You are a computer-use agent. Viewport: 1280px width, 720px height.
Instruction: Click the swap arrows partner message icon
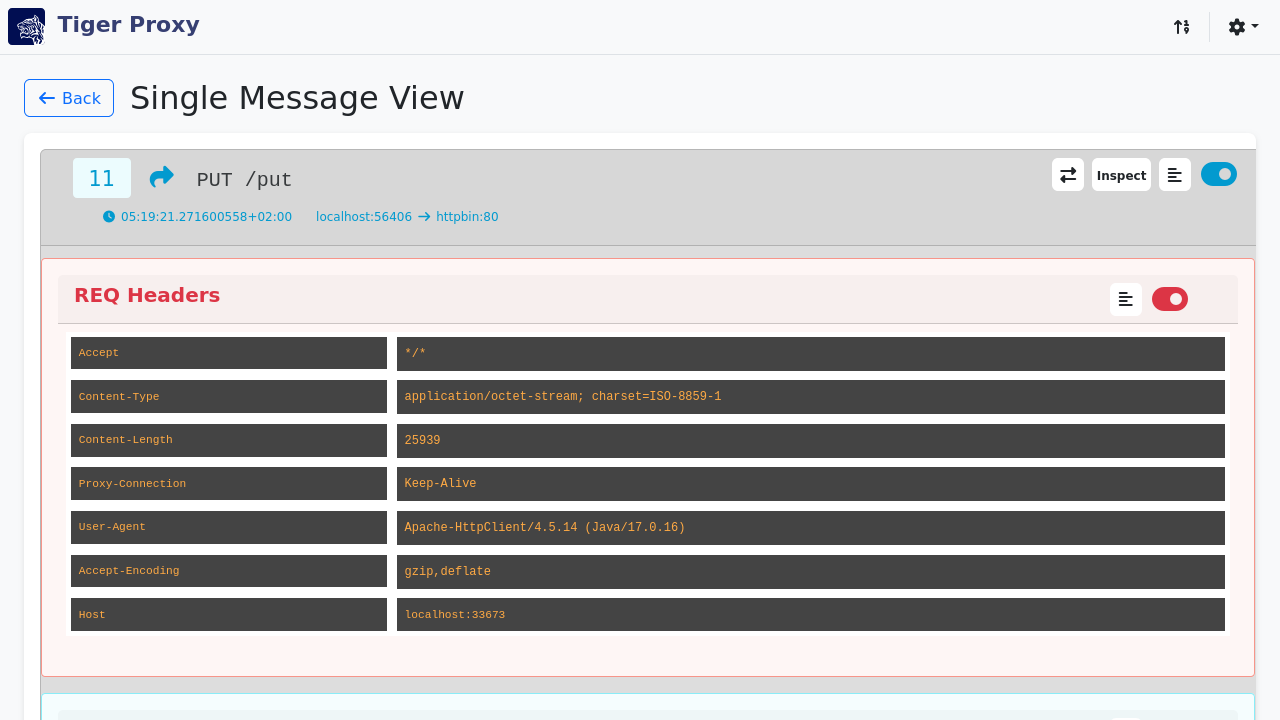coord(1068,175)
